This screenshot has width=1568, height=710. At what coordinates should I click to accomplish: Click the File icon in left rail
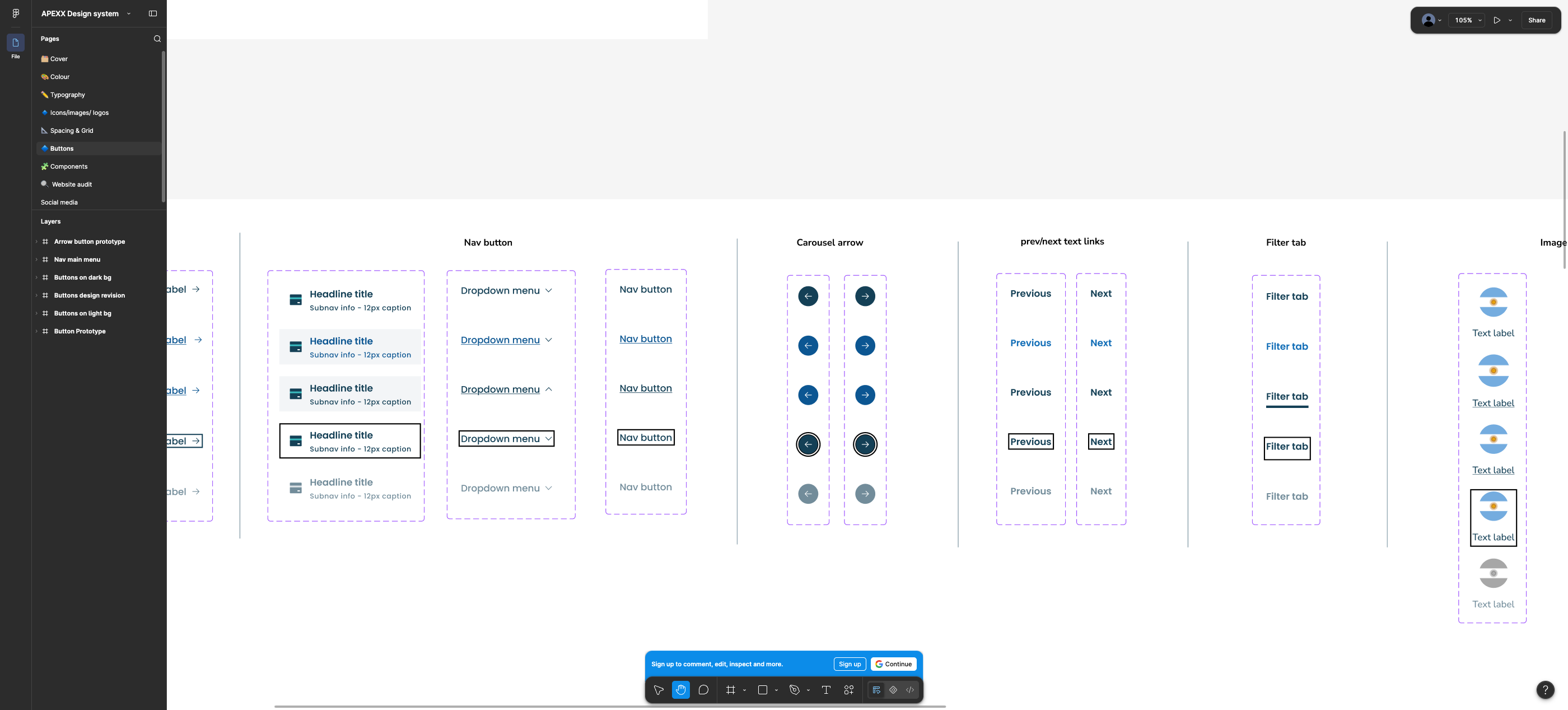pyautogui.click(x=15, y=43)
